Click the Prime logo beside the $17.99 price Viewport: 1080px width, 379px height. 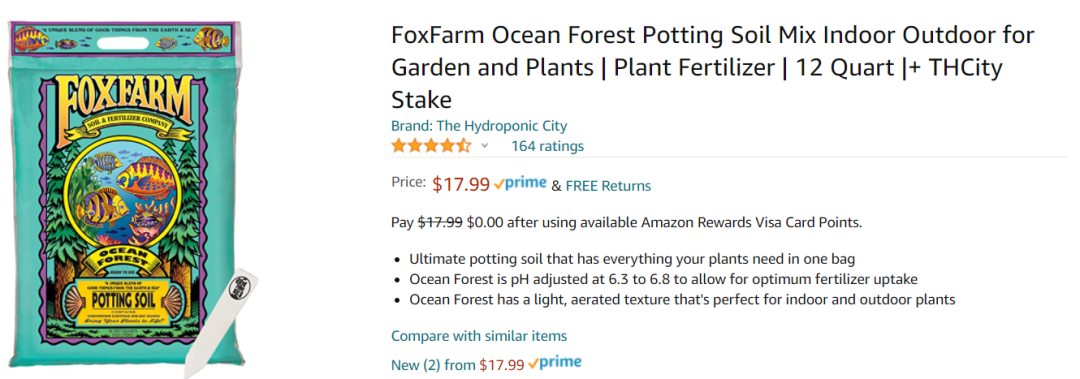pyautogui.click(x=520, y=183)
